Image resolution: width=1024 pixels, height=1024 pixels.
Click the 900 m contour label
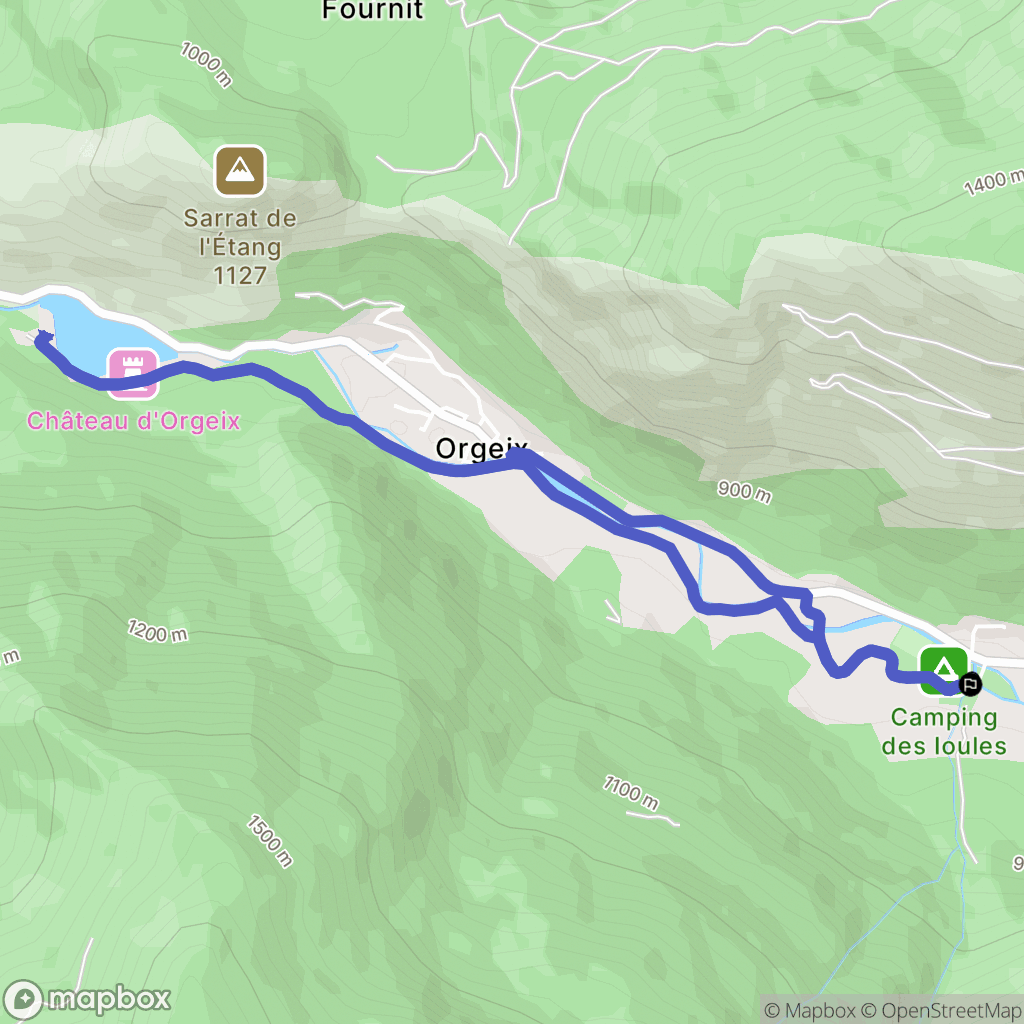(744, 491)
